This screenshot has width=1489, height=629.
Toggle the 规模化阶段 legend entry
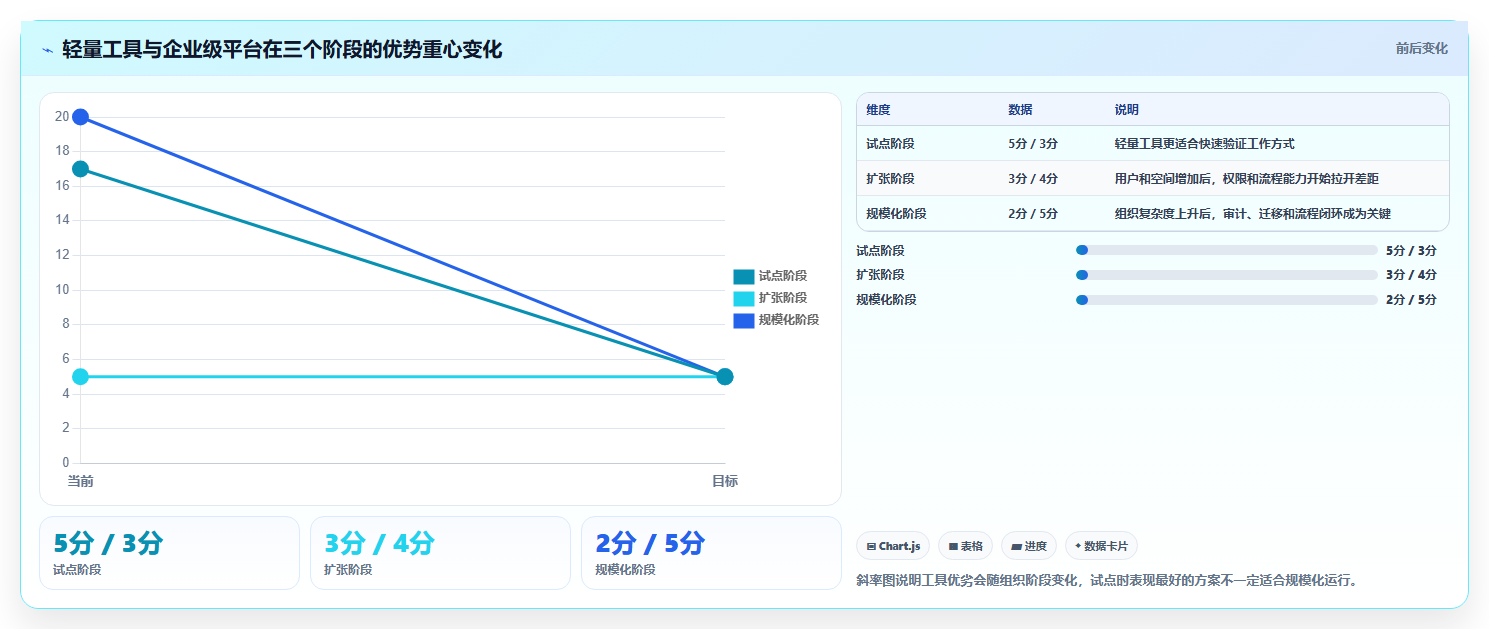coord(776,320)
